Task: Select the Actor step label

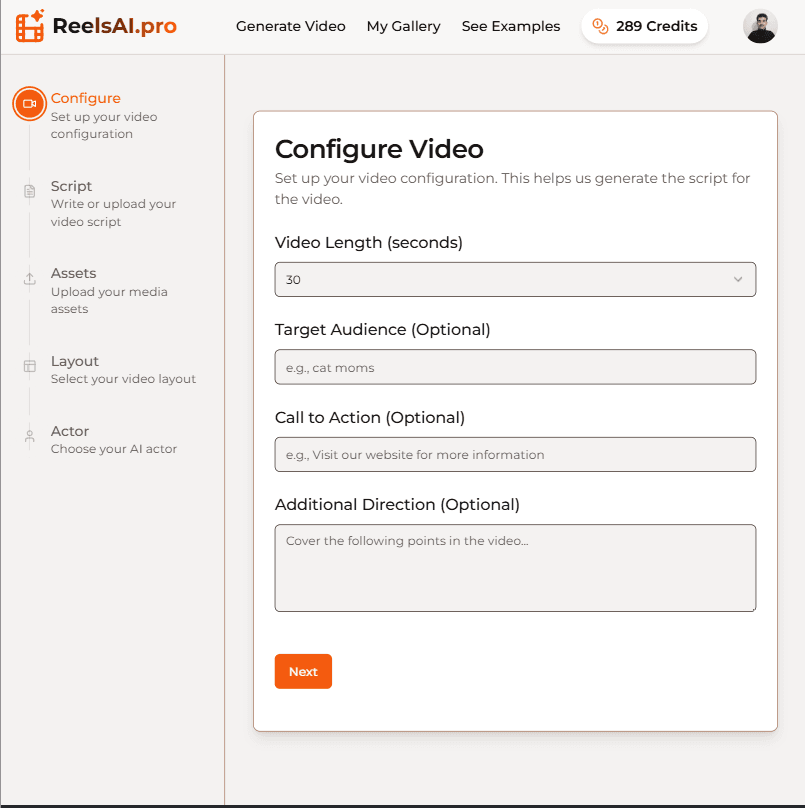Action: tap(70, 431)
